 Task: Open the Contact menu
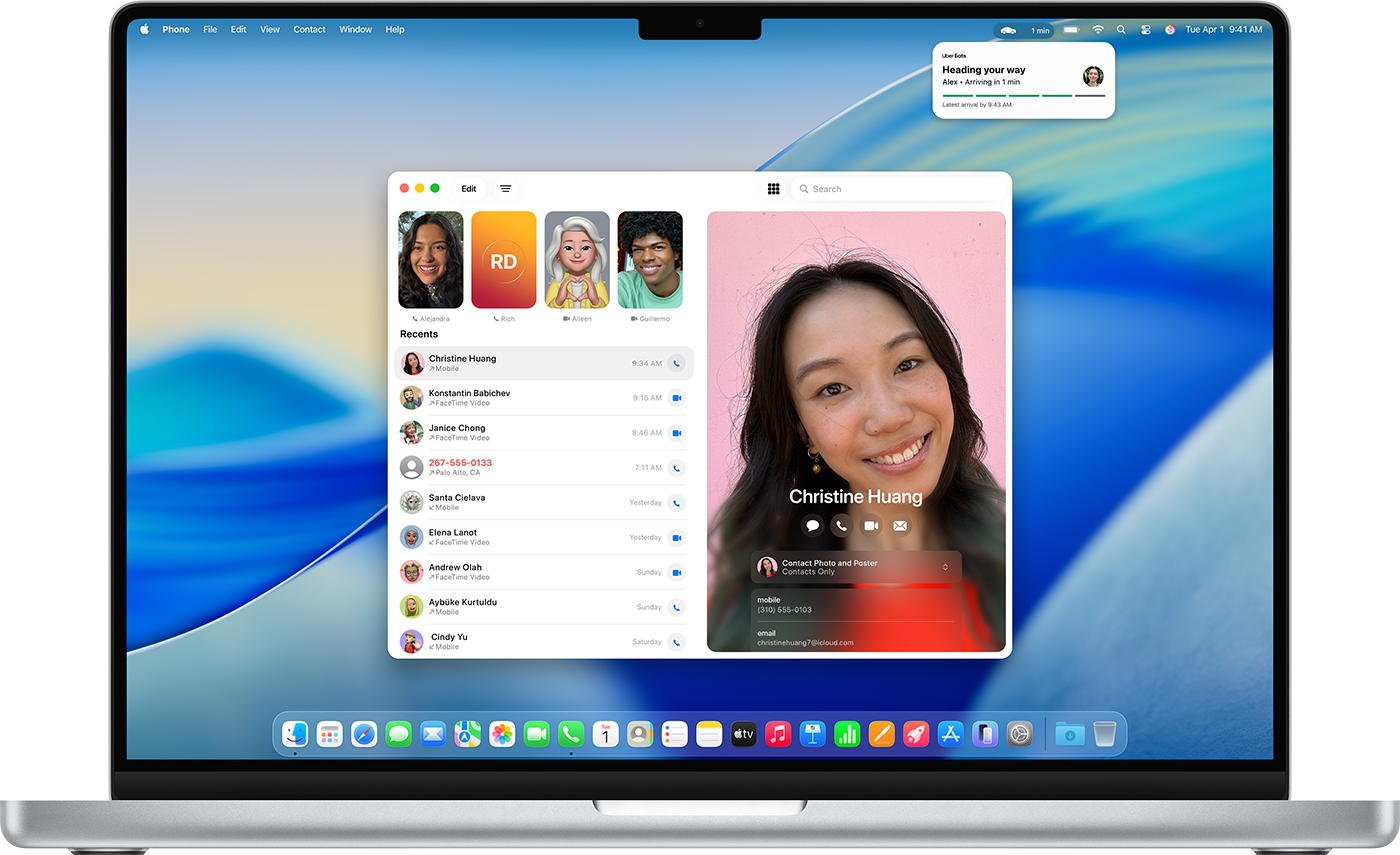click(309, 30)
